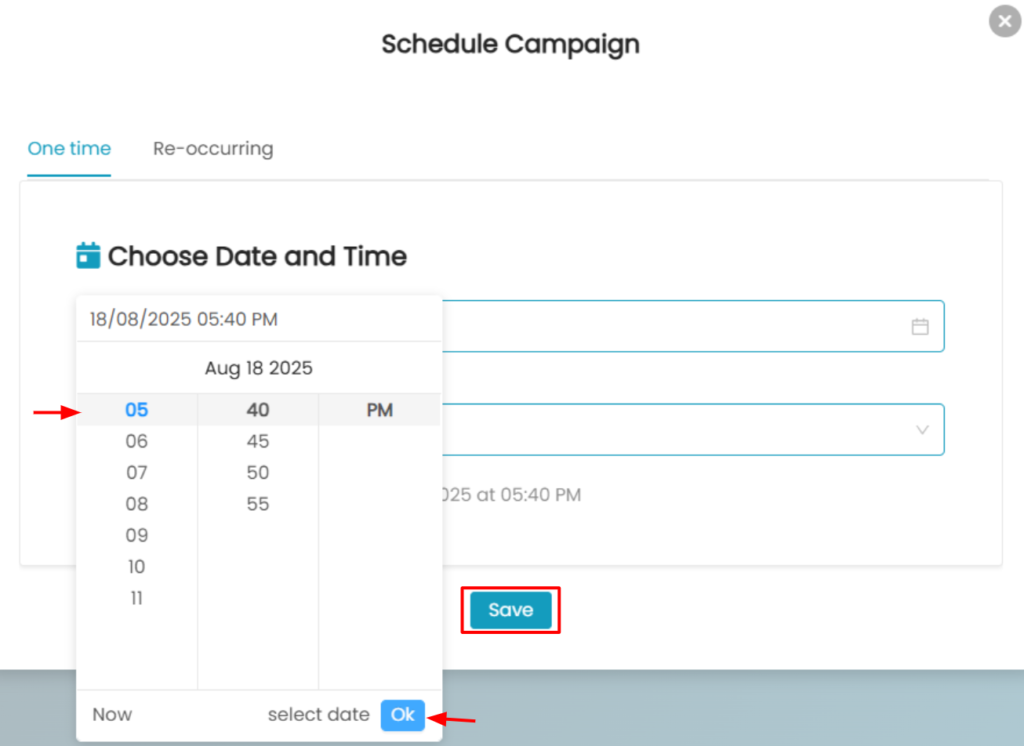Select 45 in the minutes column
Screen dimensions: 1024x746
click(x=258, y=441)
